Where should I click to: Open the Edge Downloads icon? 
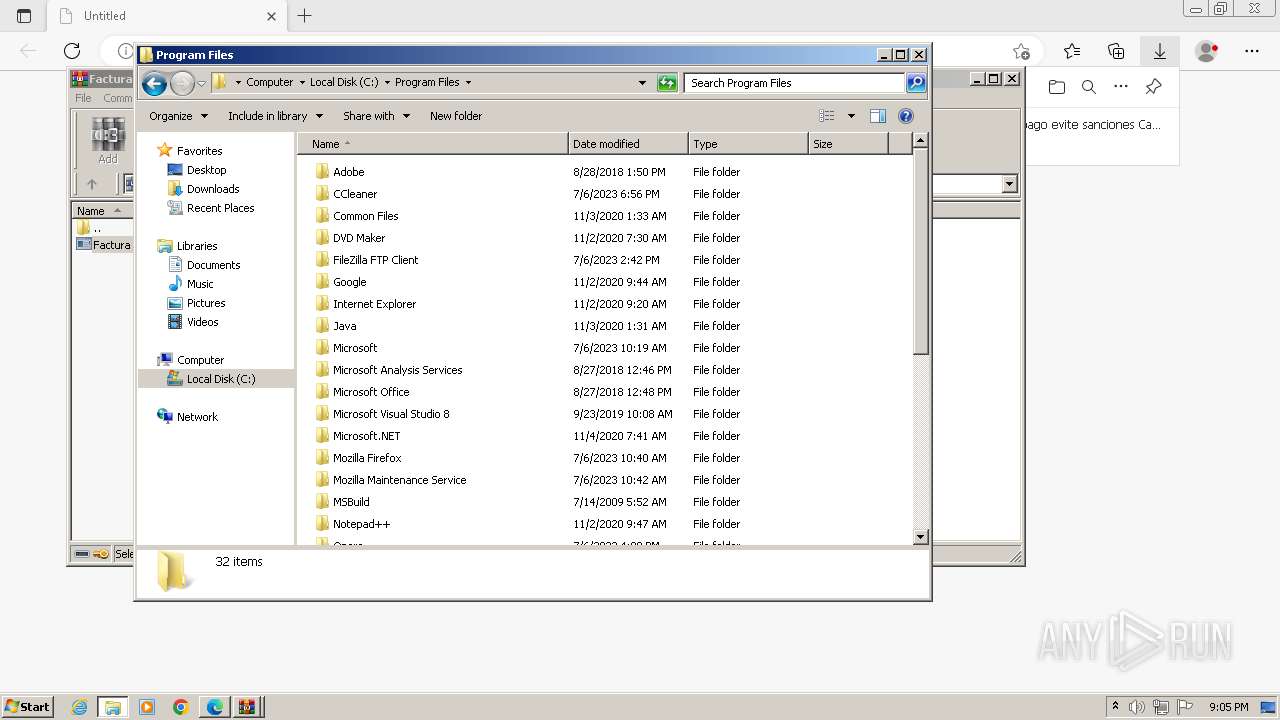1160,51
